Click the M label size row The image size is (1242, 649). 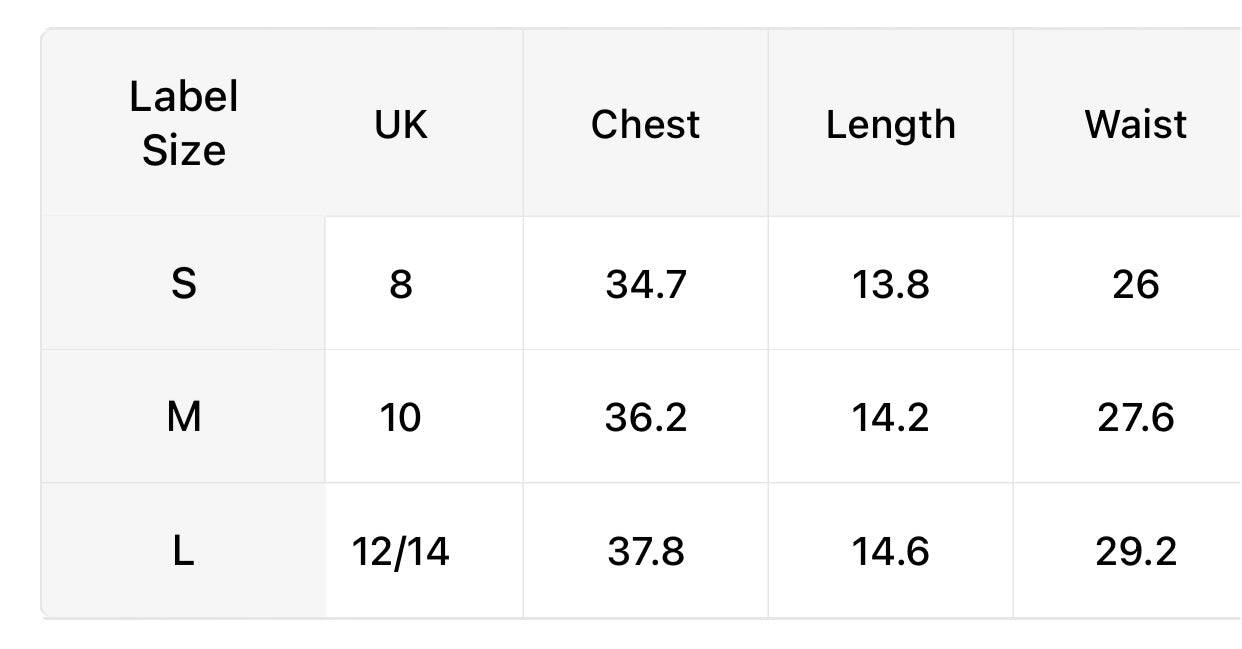coord(184,417)
